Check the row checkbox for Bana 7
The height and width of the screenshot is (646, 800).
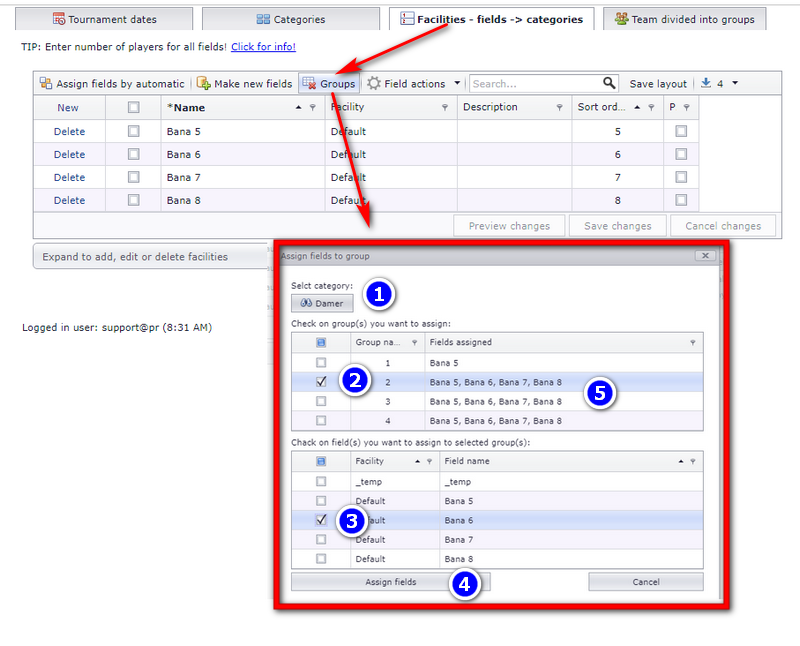(134, 177)
